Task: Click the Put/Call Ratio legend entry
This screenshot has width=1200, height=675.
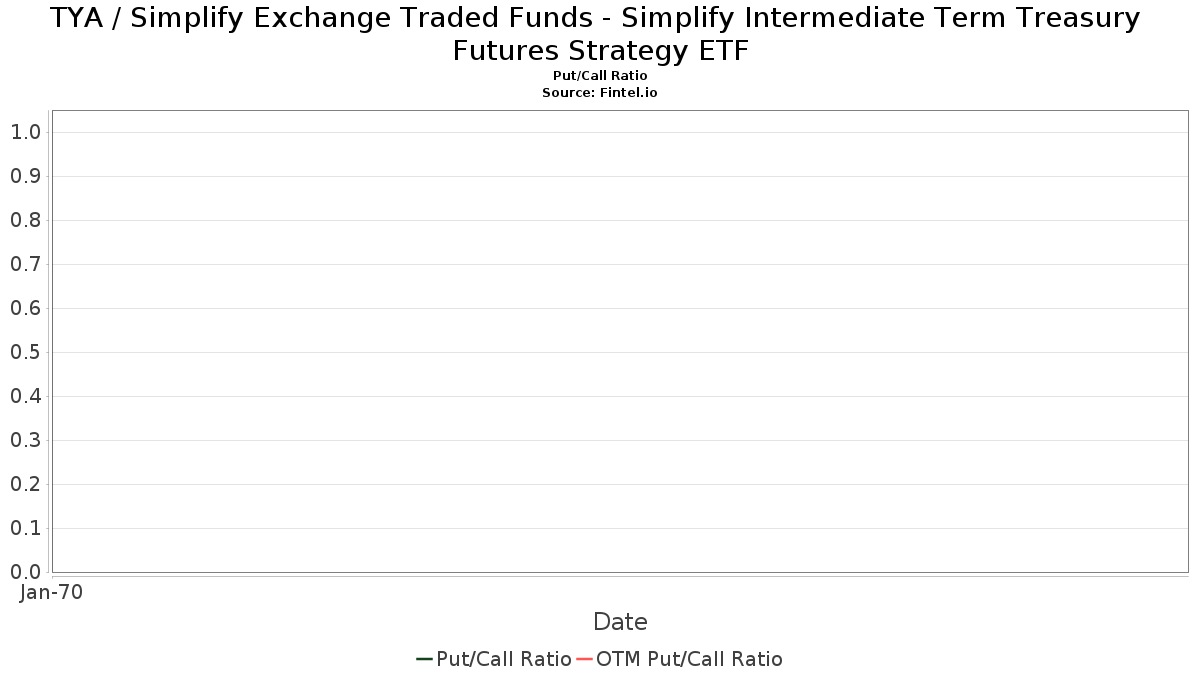Action: [x=494, y=659]
